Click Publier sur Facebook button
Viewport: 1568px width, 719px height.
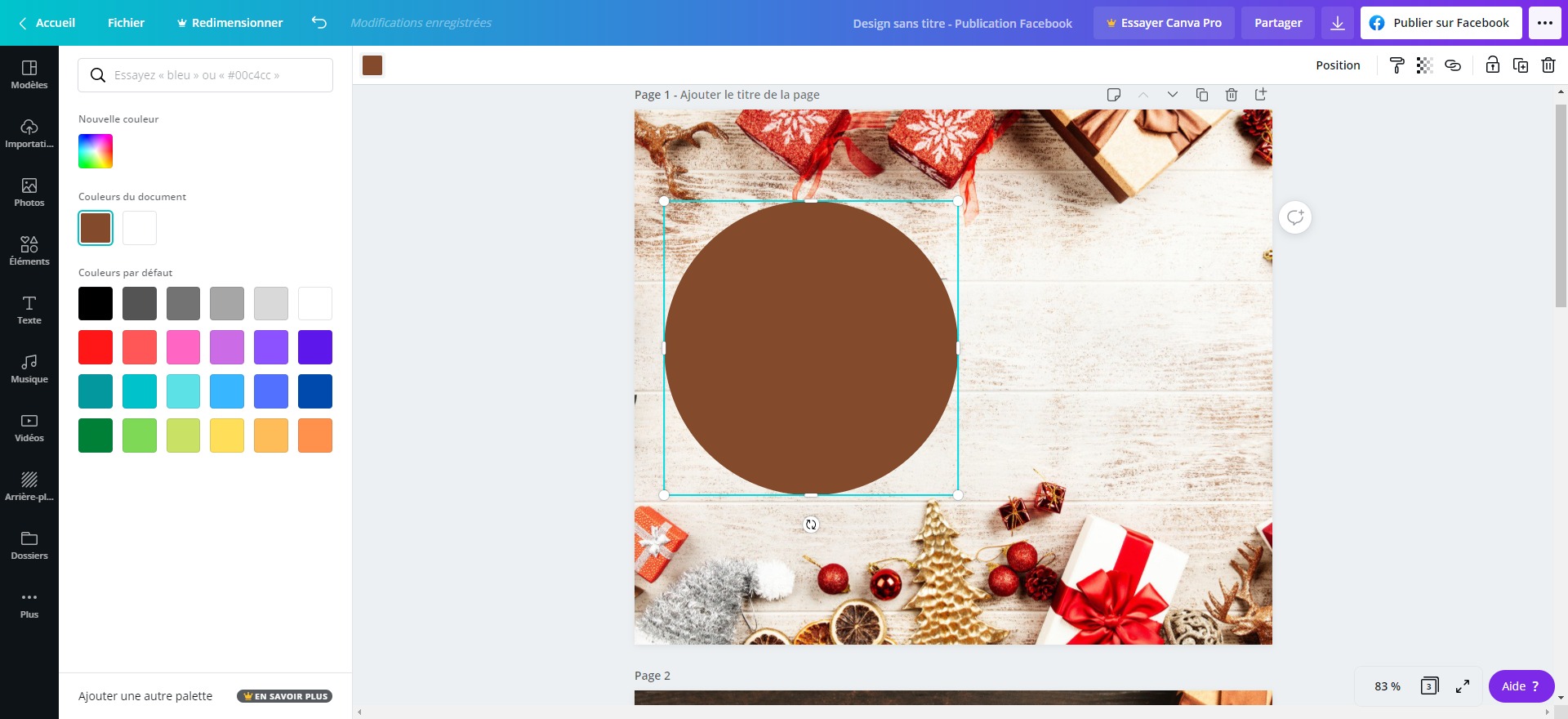[x=1441, y=23]
